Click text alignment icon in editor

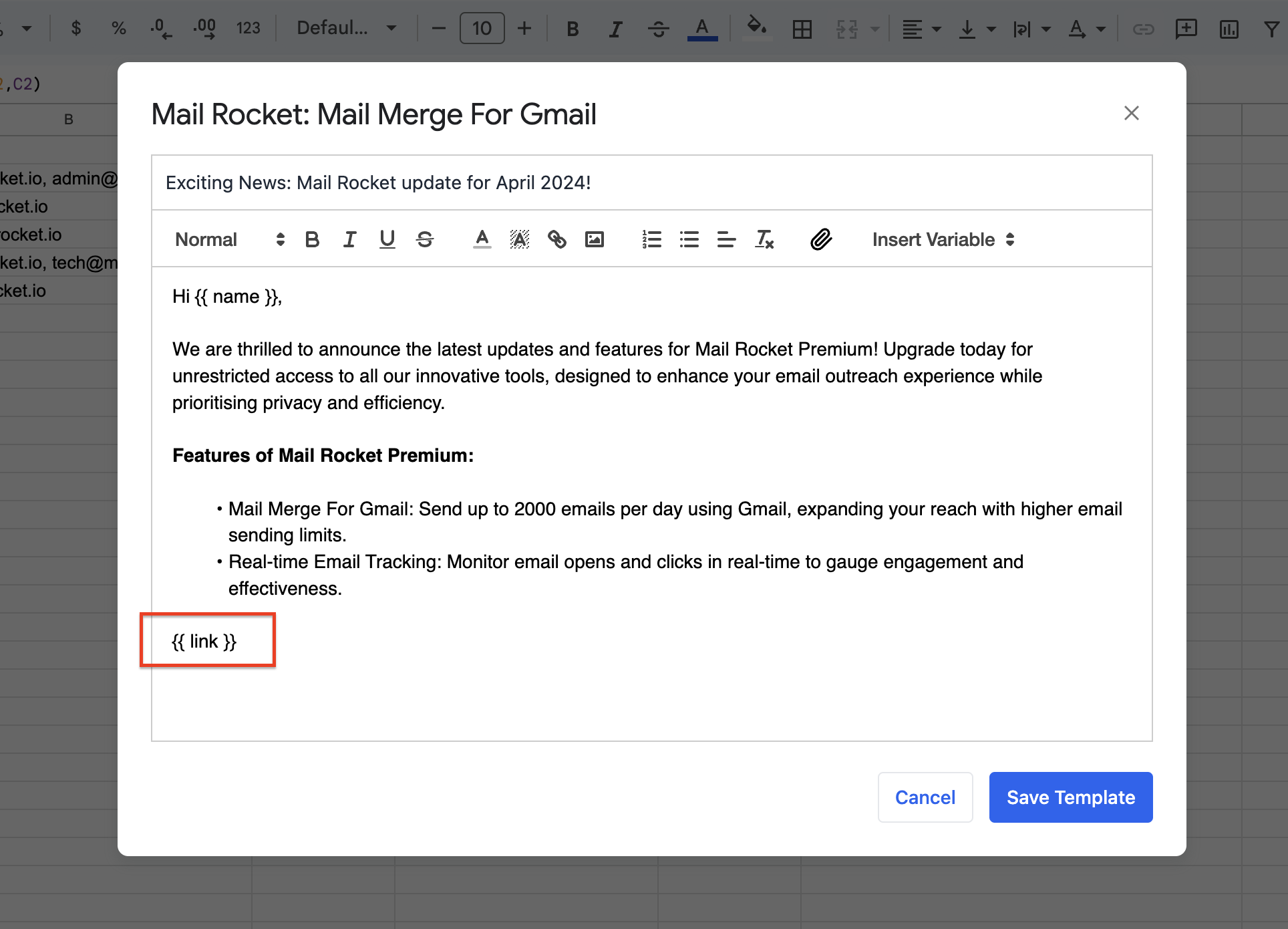(726, 239)
